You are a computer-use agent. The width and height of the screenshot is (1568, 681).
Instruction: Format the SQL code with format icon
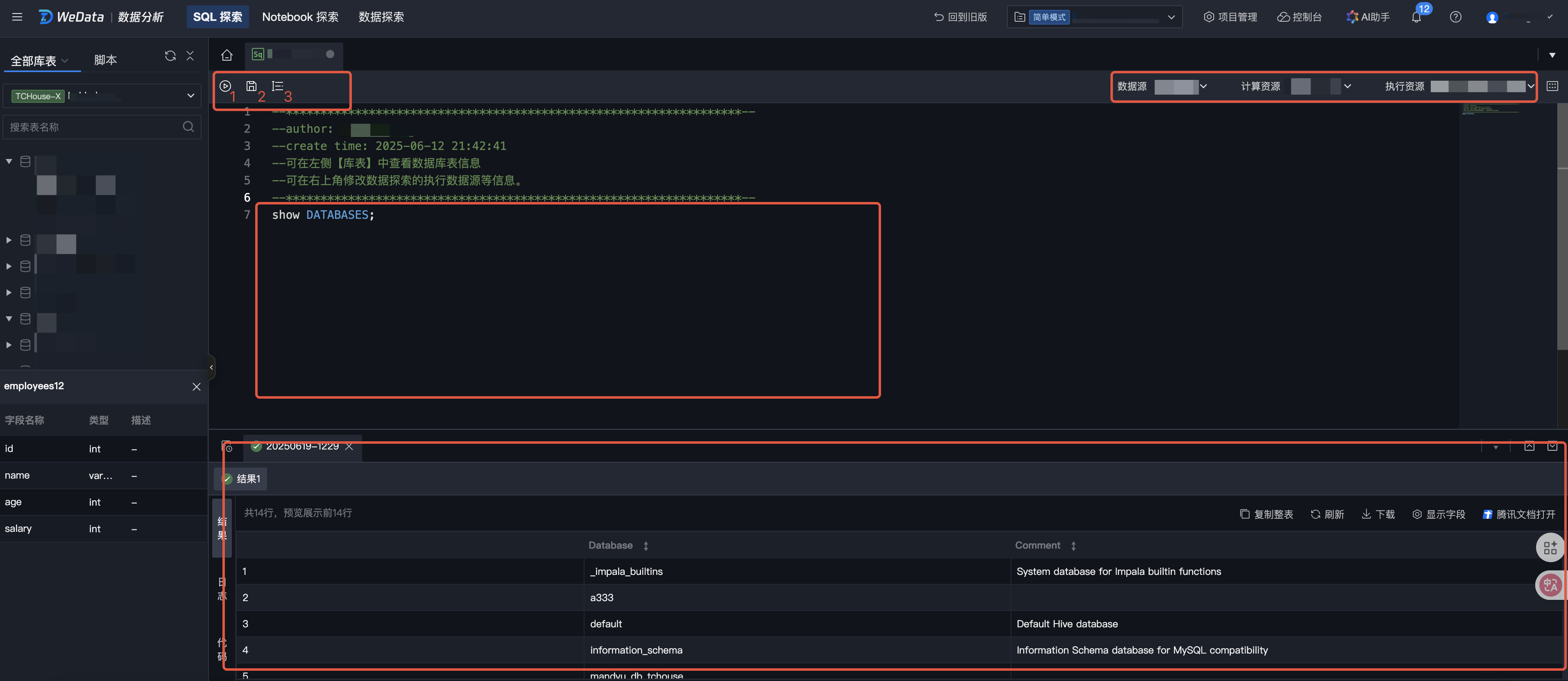tap(278, 86)
